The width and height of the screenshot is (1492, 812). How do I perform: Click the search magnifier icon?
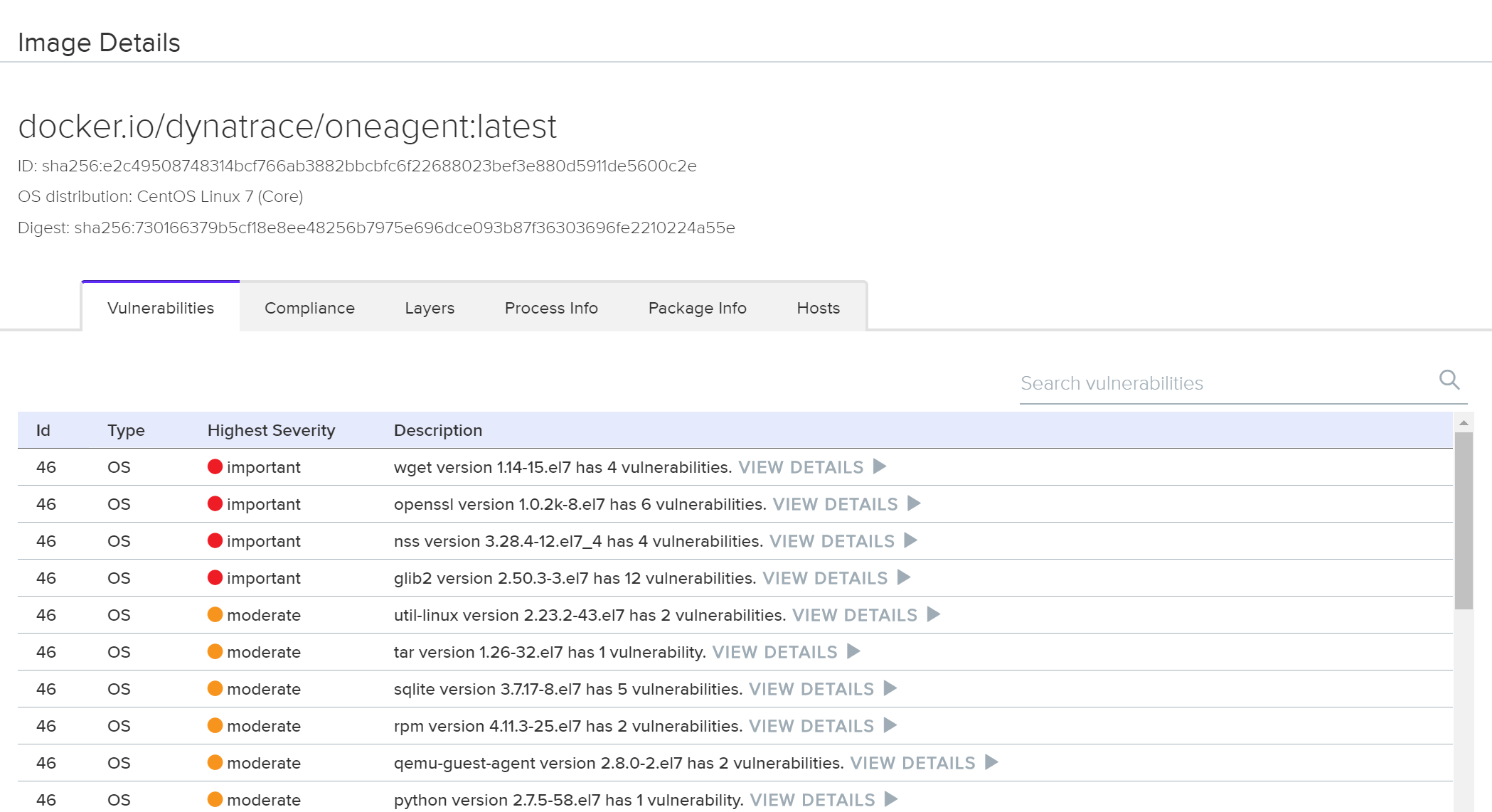click(x=1449, y=380)
